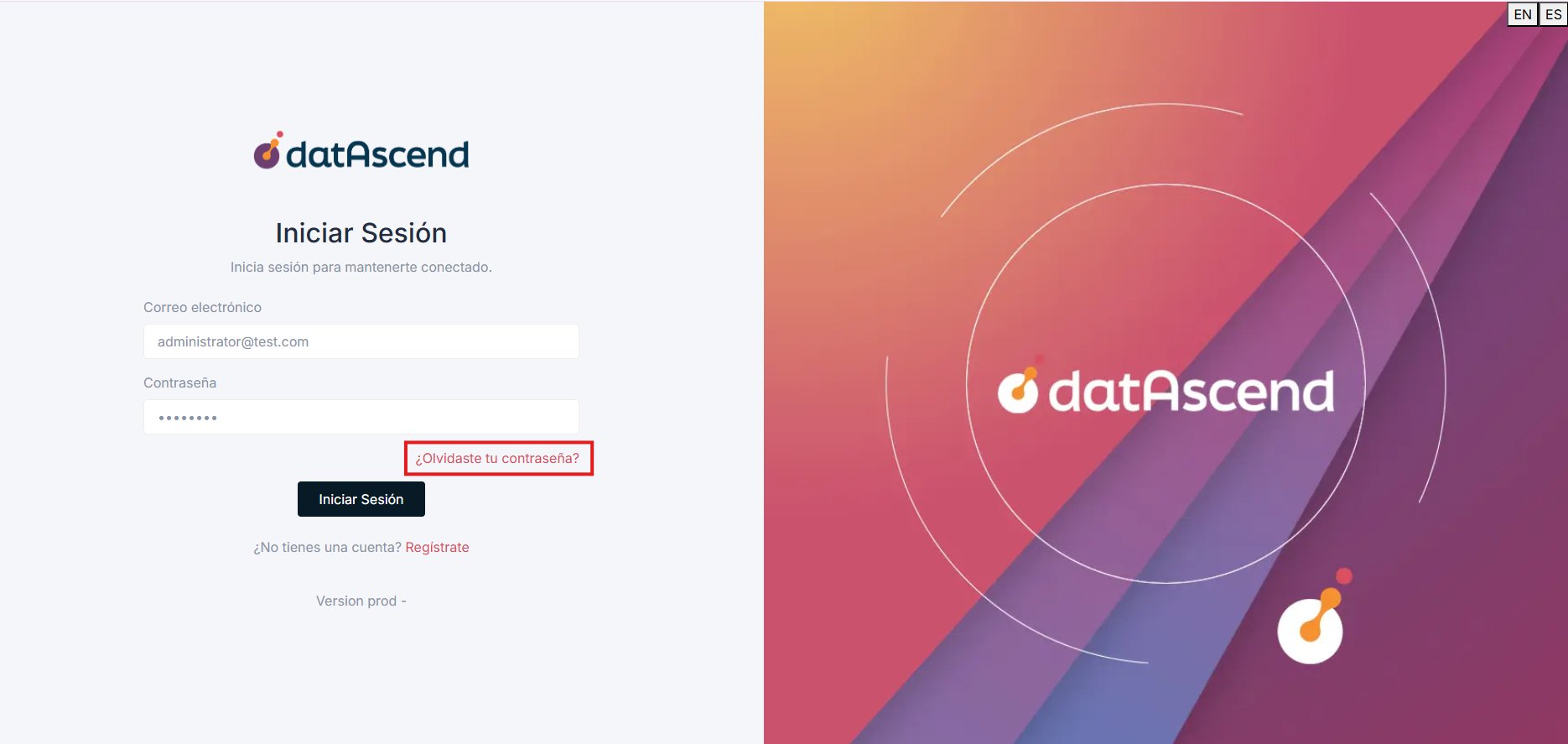
Task: Click the Iniciar Sesión page heading
Action: [361, 233]
